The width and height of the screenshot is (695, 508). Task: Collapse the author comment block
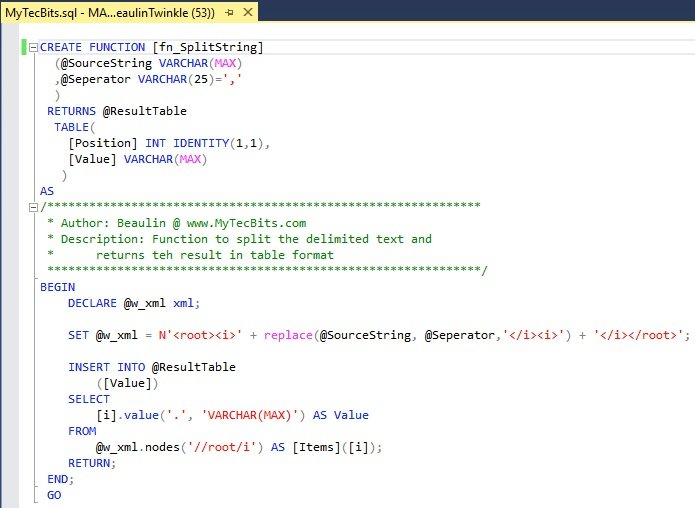(x=33, y=207)
